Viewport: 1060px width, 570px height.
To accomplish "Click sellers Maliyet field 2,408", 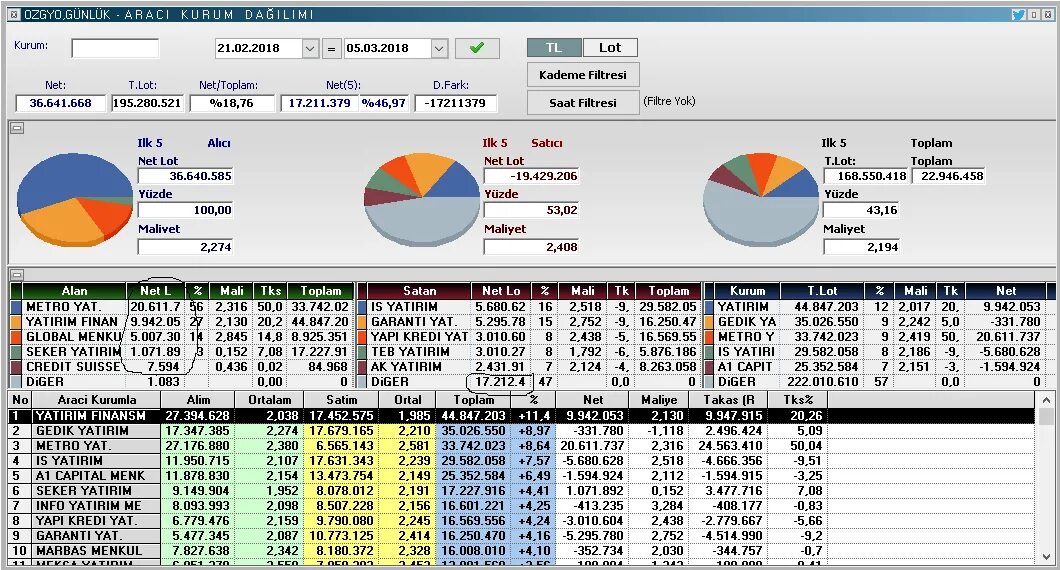I will coord(531,247).
